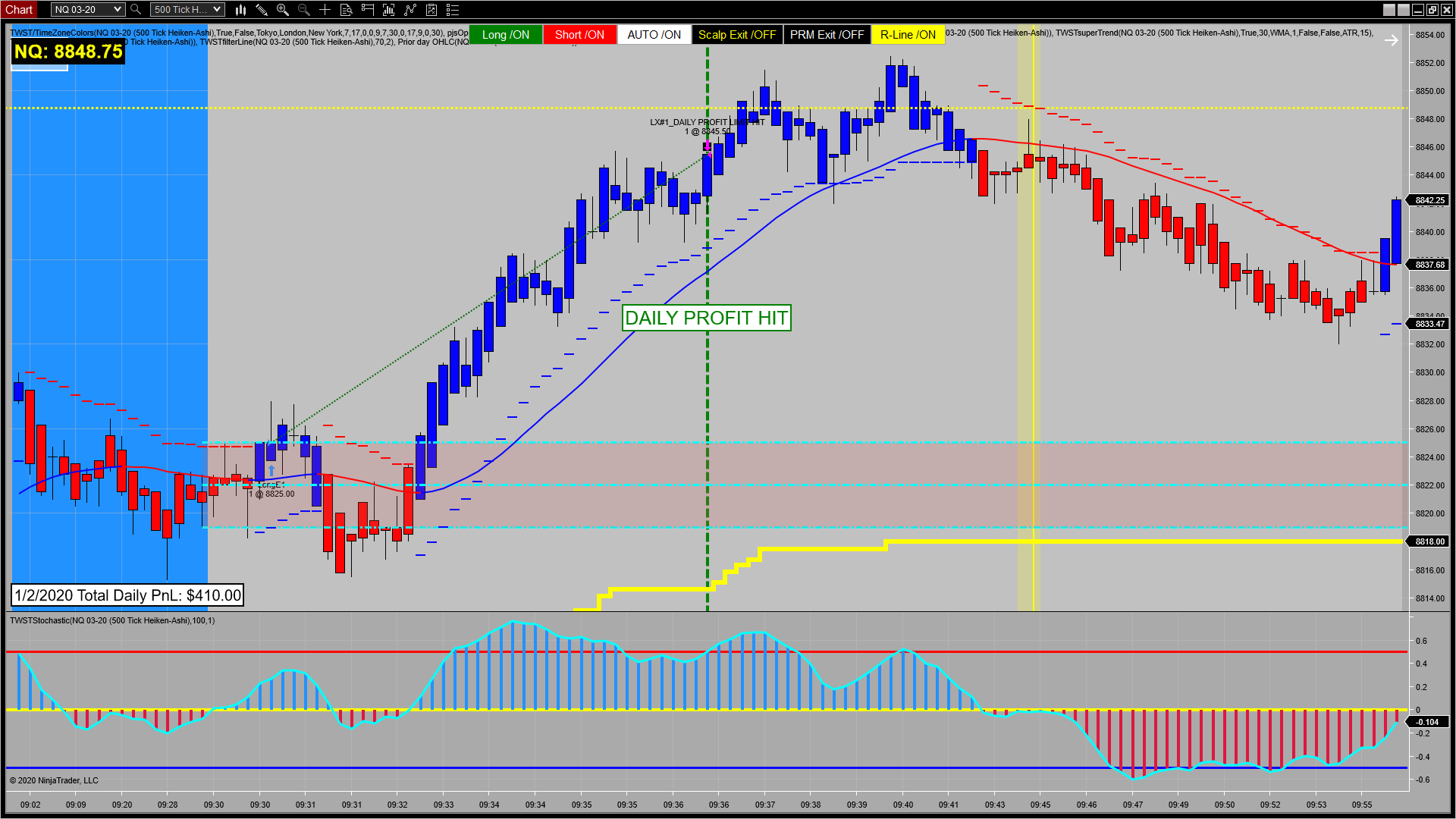Click the instrument search magnifier icon
This screenshot has width=1456, height=819.
pyautogui.click(x=136, y=10)
